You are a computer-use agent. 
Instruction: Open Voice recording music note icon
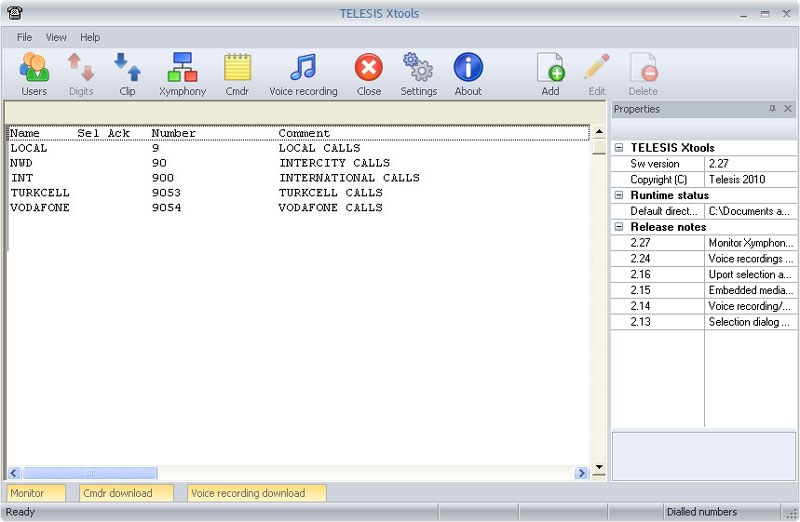303,68
